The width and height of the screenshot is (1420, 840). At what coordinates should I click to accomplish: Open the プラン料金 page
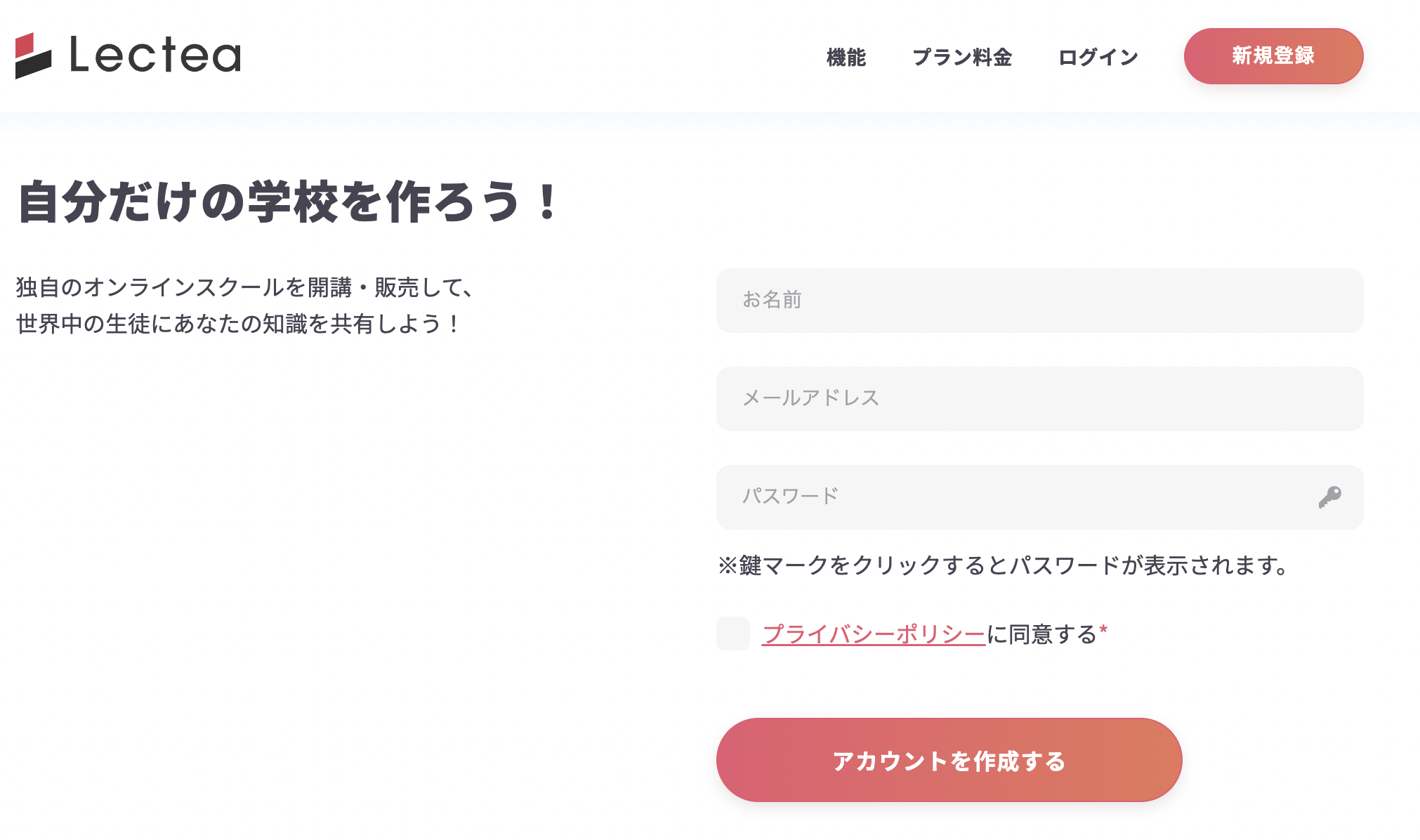click(x=963, y=58)
